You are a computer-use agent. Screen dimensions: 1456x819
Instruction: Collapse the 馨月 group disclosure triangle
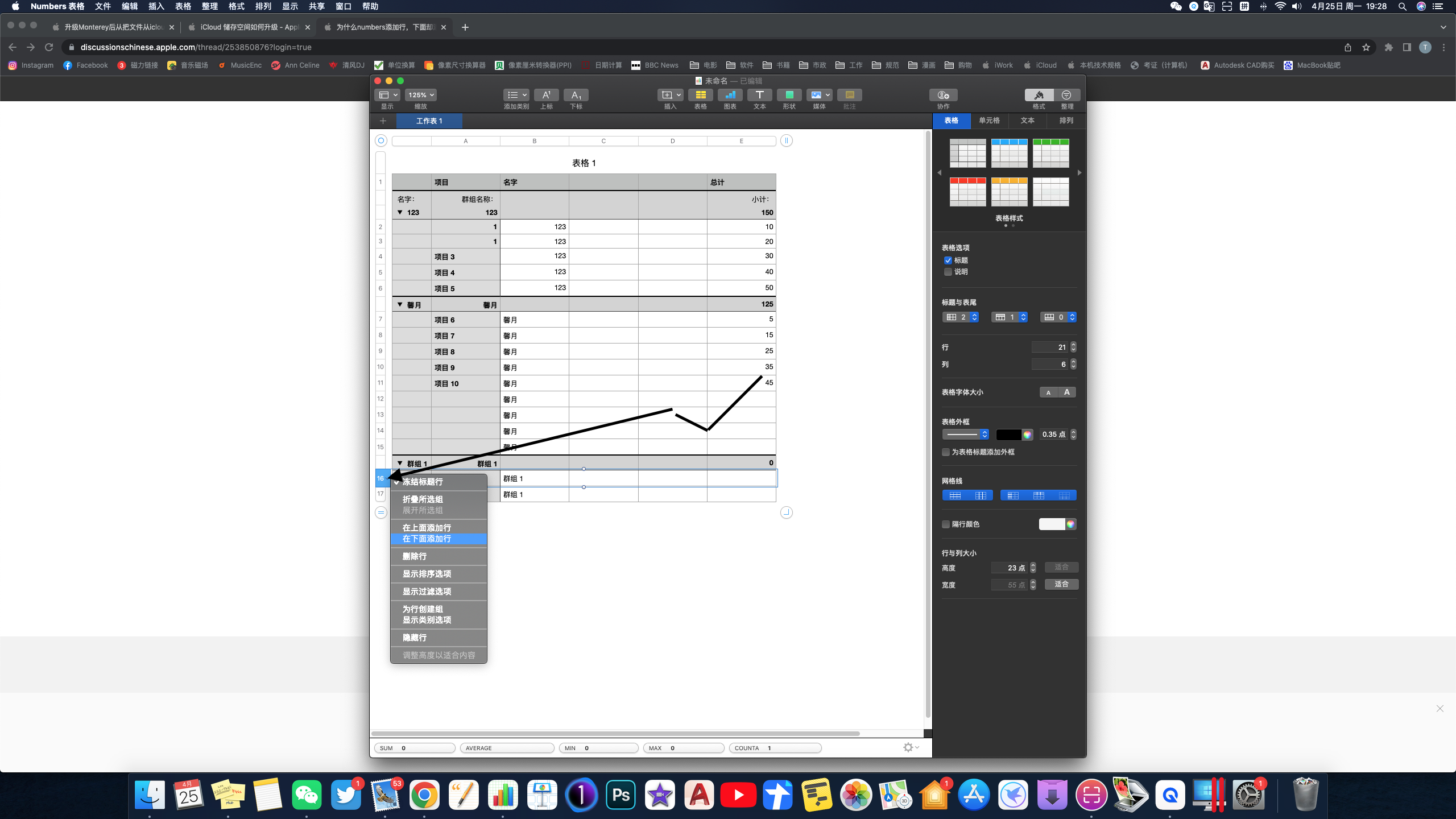[400, 305]
